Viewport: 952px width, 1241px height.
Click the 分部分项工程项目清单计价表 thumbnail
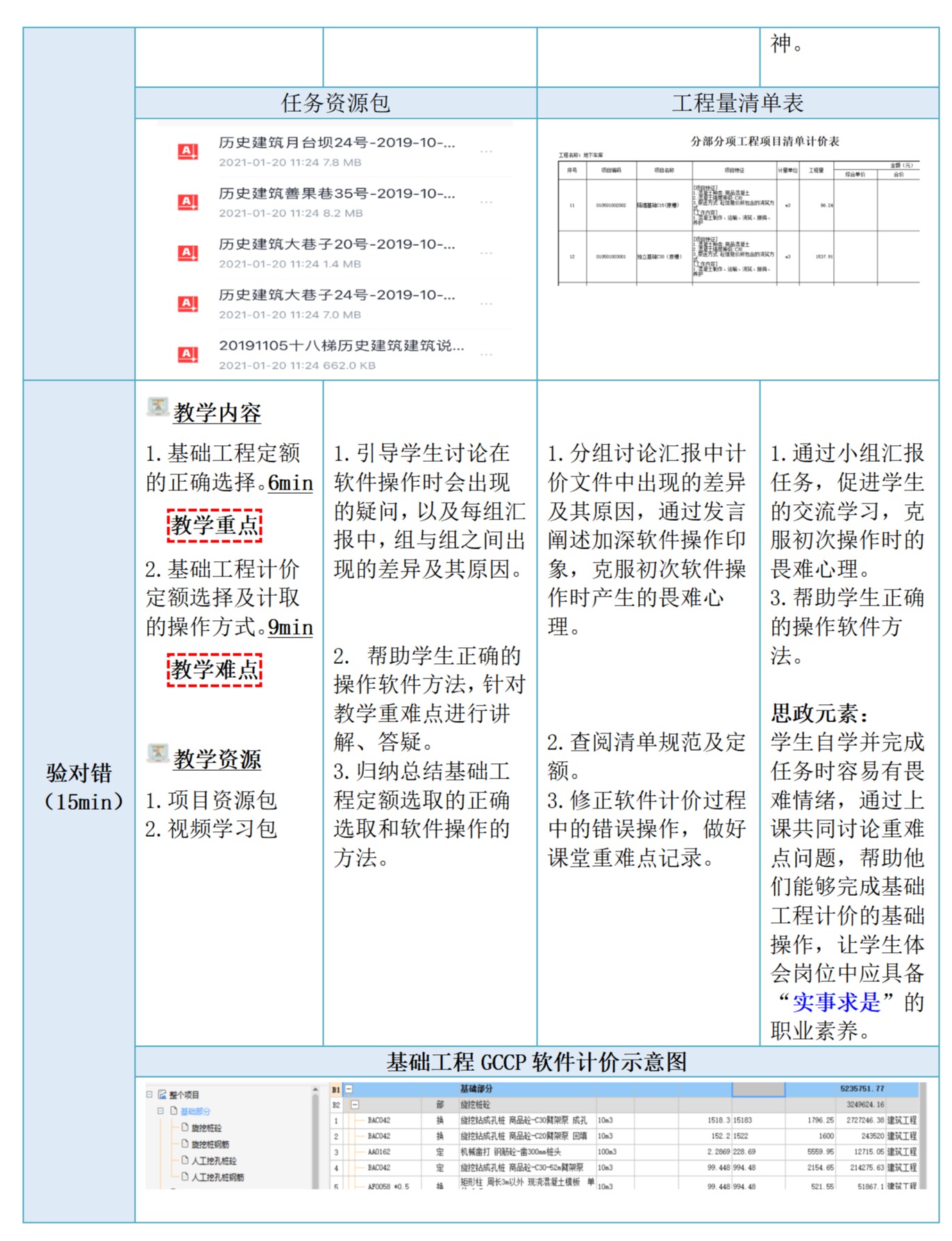coord(739,209)
